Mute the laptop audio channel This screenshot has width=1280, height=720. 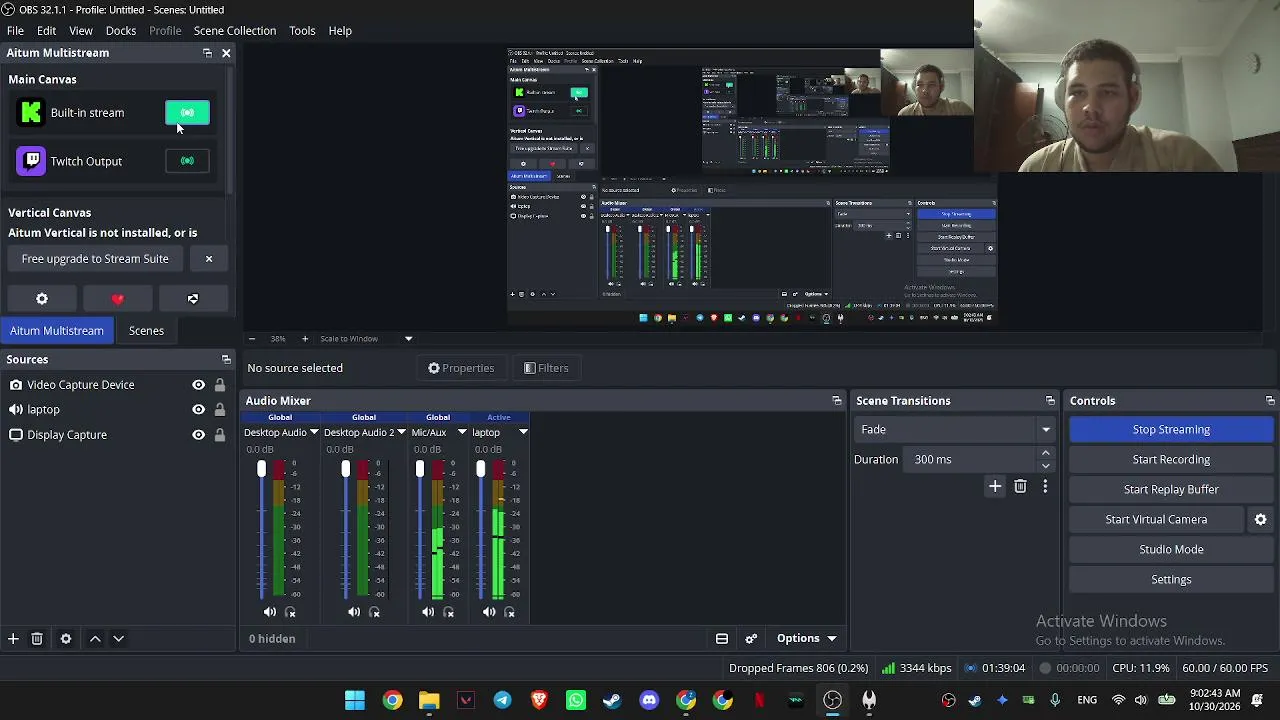(x=489, y=612)
